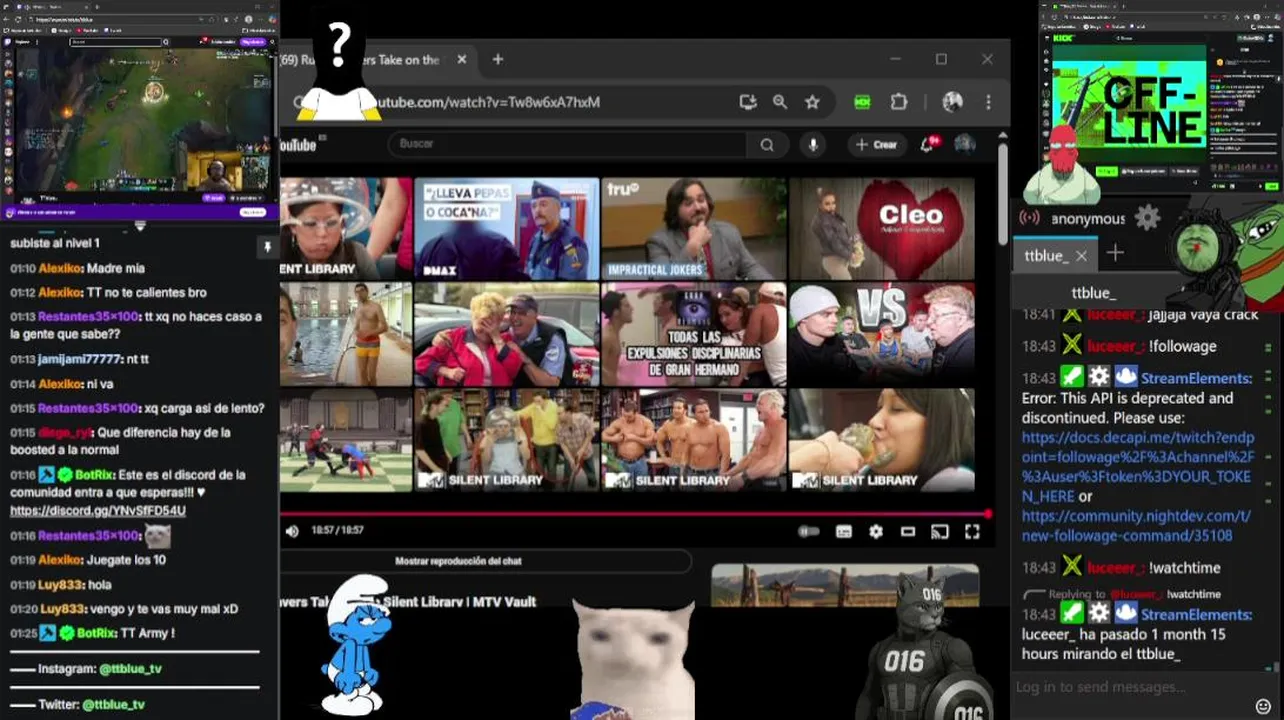Select the Cleo heart thumbnail video
The height and width of the screenshot is (720, 1284).
pos(882,229)
